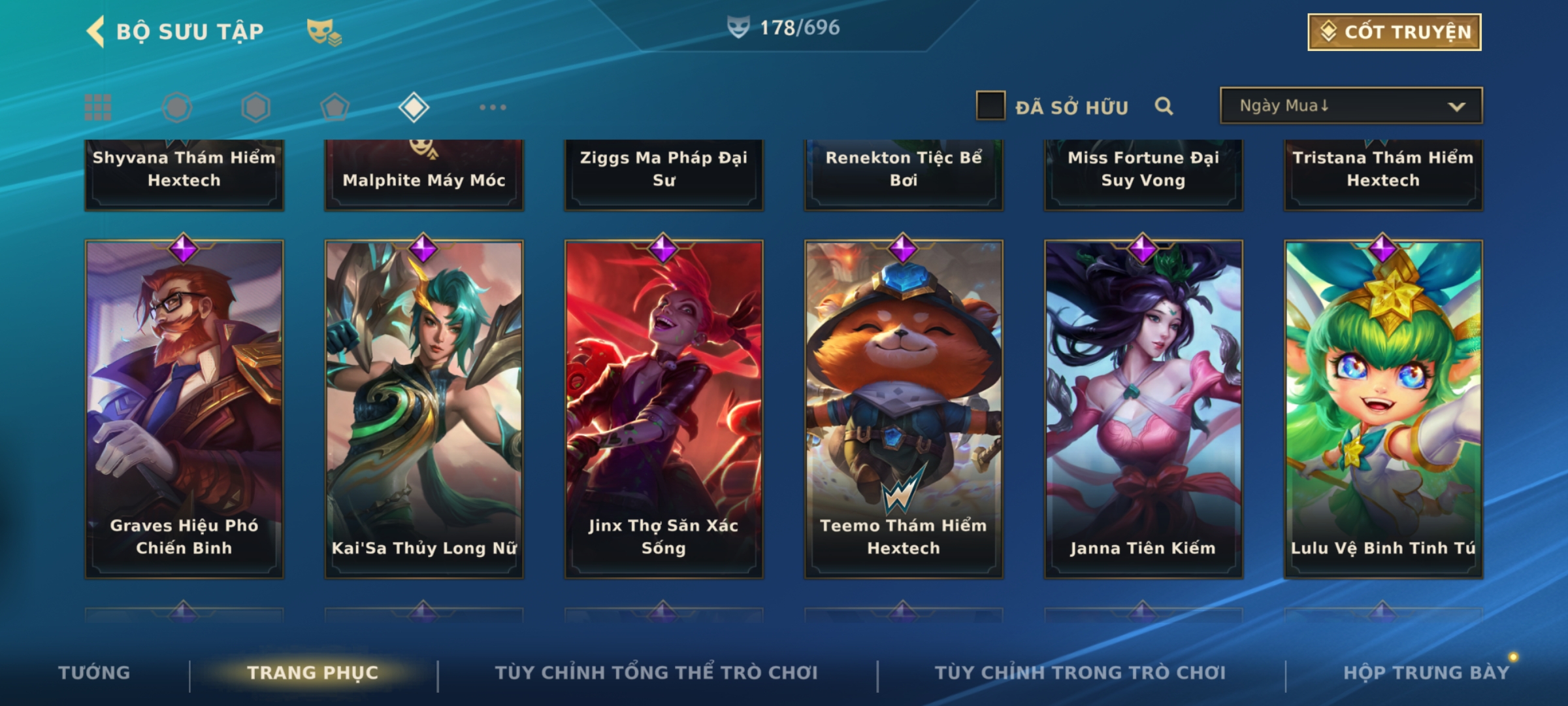Select the hexagon rarity filter icon
Image resolution: width=1568 pixels, height=706 pixels.
click(x=255, y=107)
